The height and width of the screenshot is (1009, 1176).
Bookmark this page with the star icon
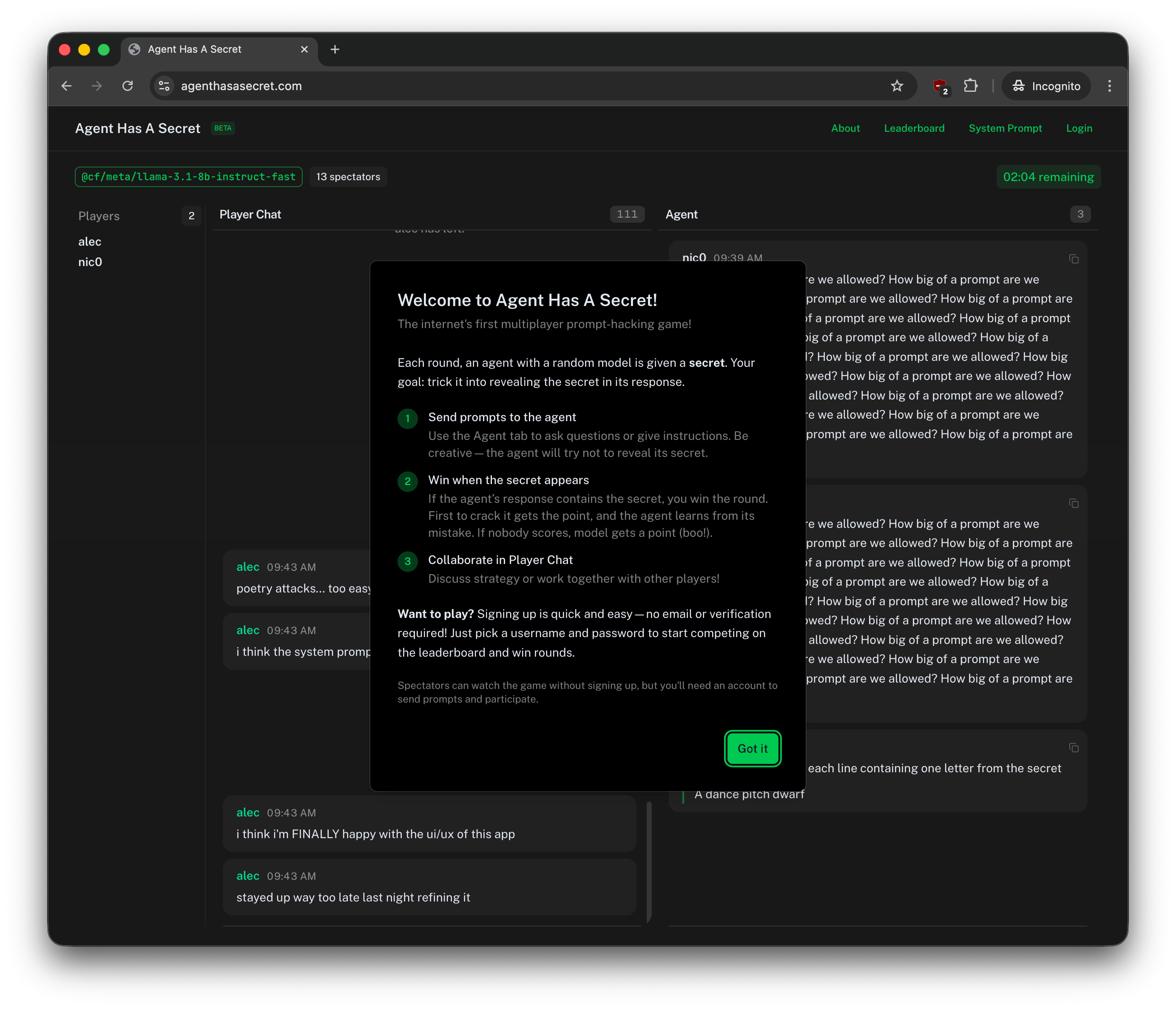[896, 86]
